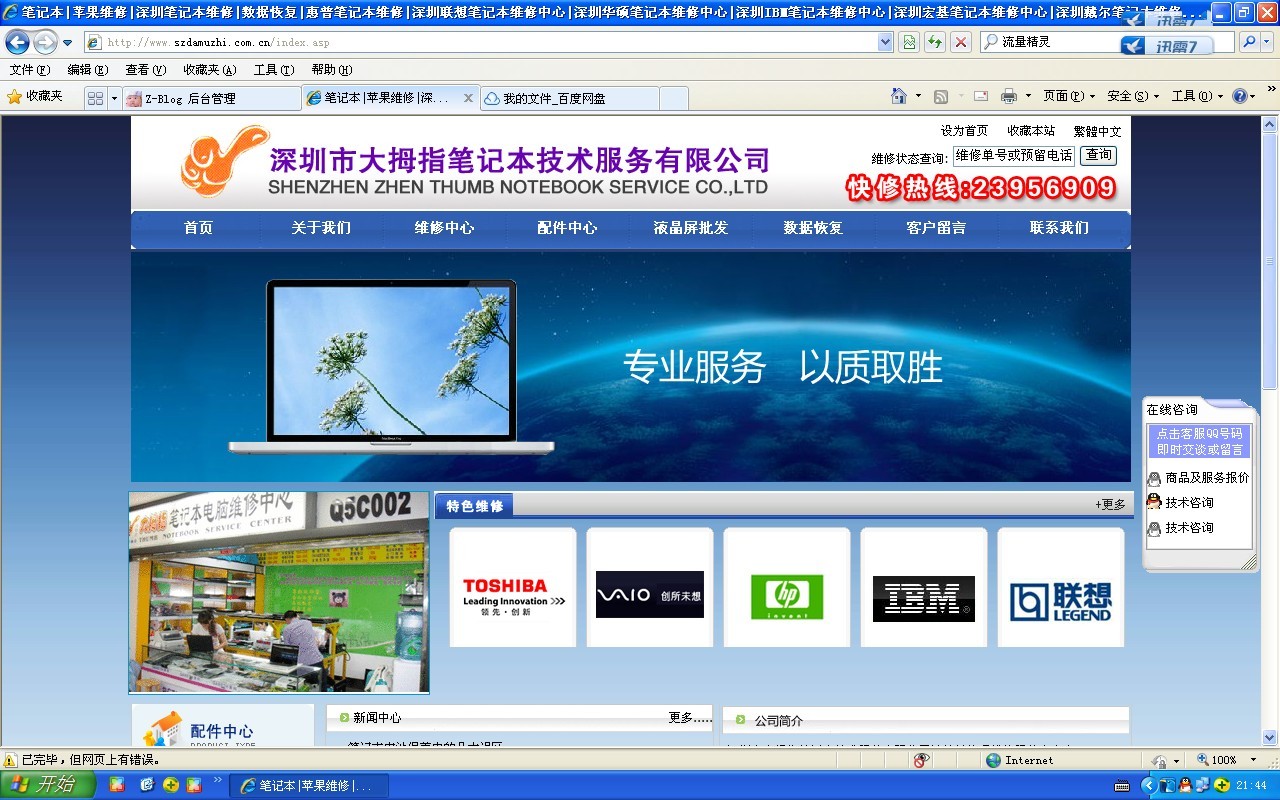Click the 收藏夹 favorites star button

click(x=35, y=97)
